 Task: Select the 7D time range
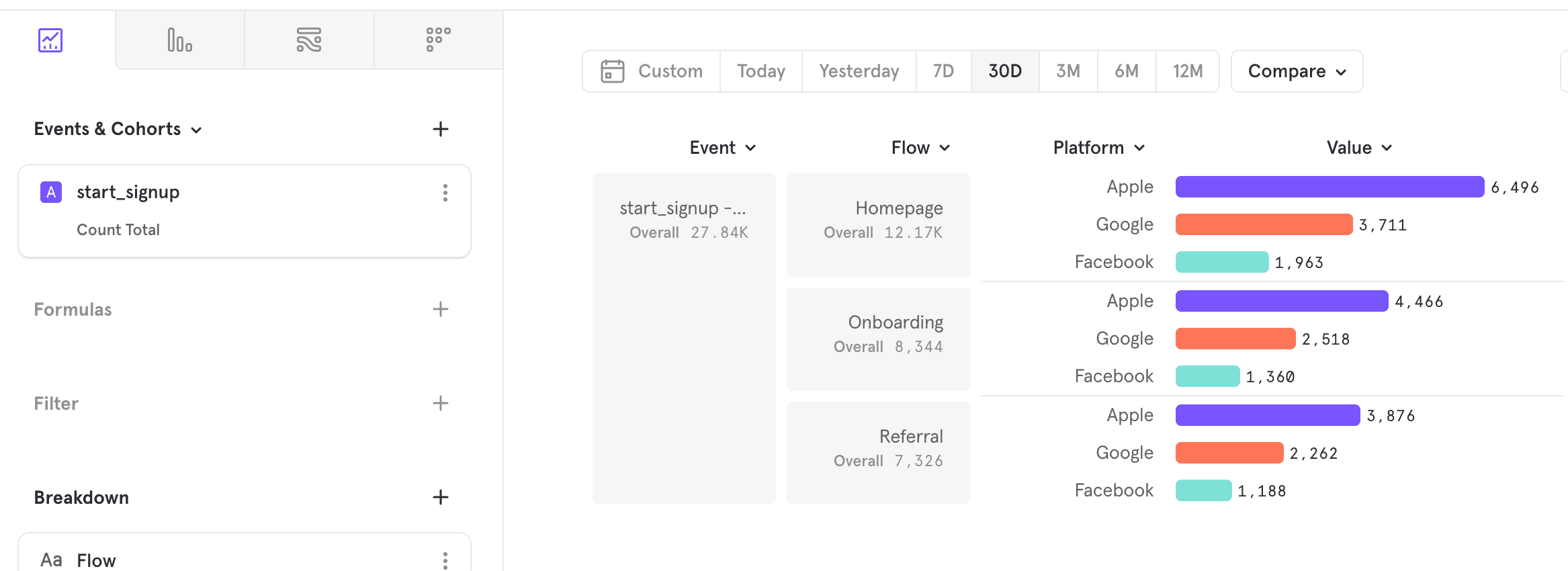(x=943, y=71)
